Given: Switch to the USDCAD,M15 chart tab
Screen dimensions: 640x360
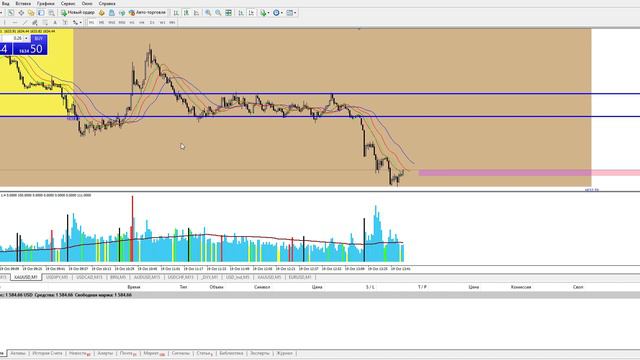Looking at the screenshot, I should (89, 277).
